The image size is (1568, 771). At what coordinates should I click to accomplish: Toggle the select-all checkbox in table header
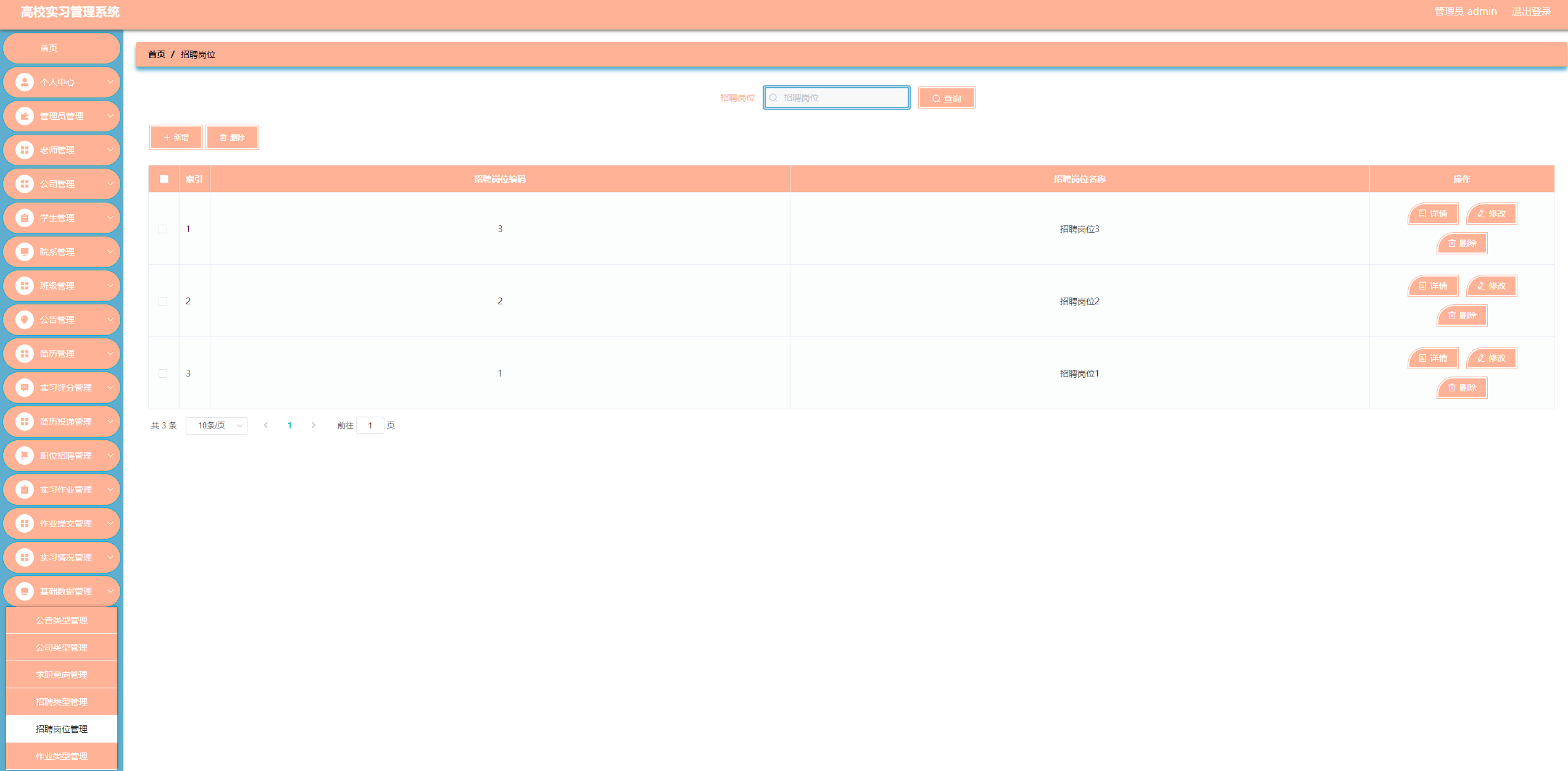(x=164, y=179)
